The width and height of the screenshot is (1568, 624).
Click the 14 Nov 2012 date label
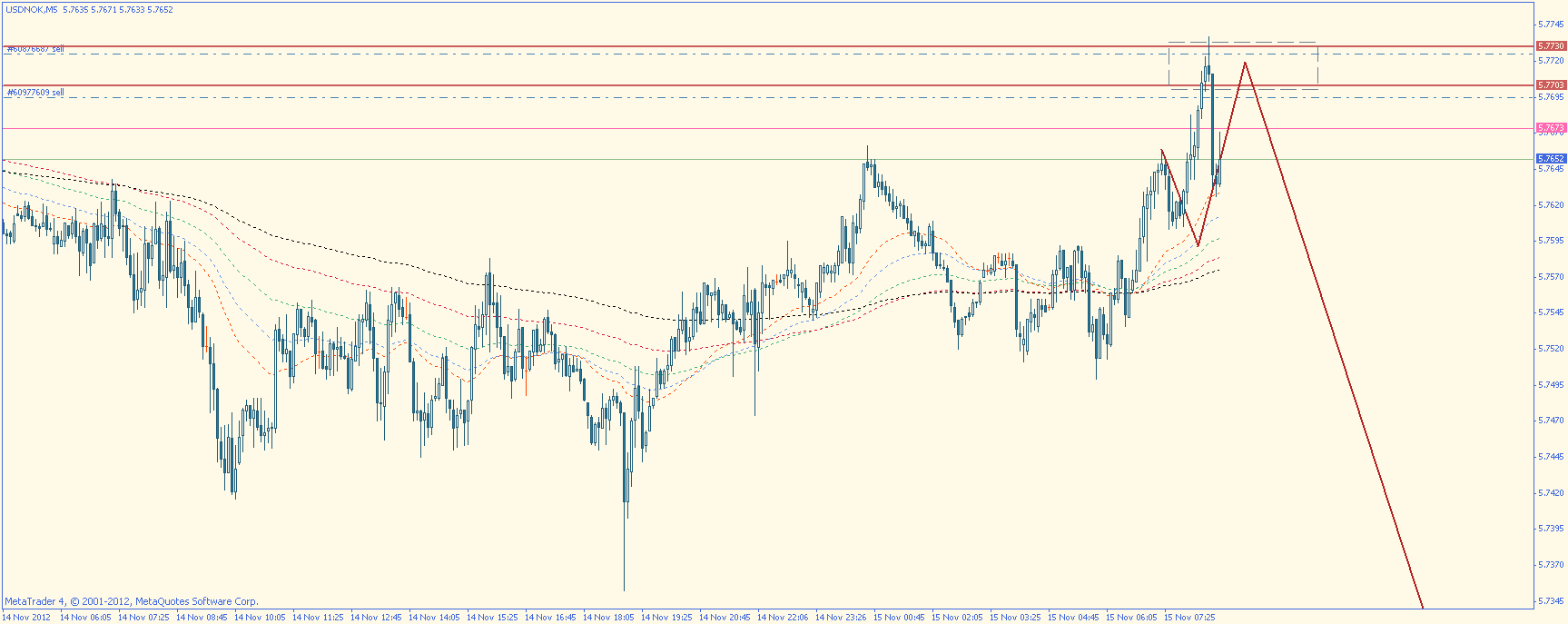(x=26, y=618)
